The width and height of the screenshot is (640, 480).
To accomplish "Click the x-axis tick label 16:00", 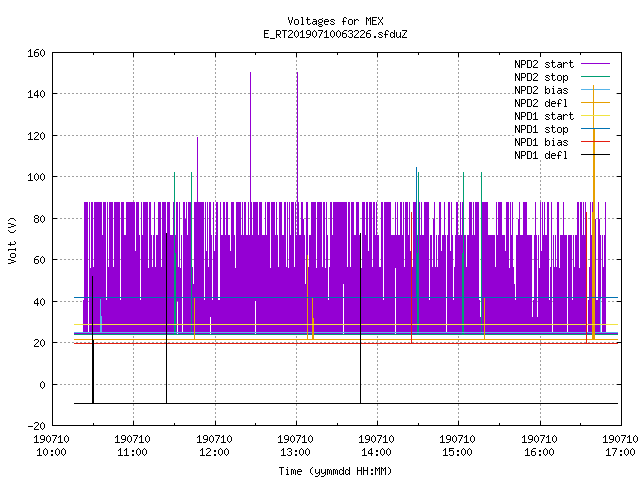I will (539, 452).
